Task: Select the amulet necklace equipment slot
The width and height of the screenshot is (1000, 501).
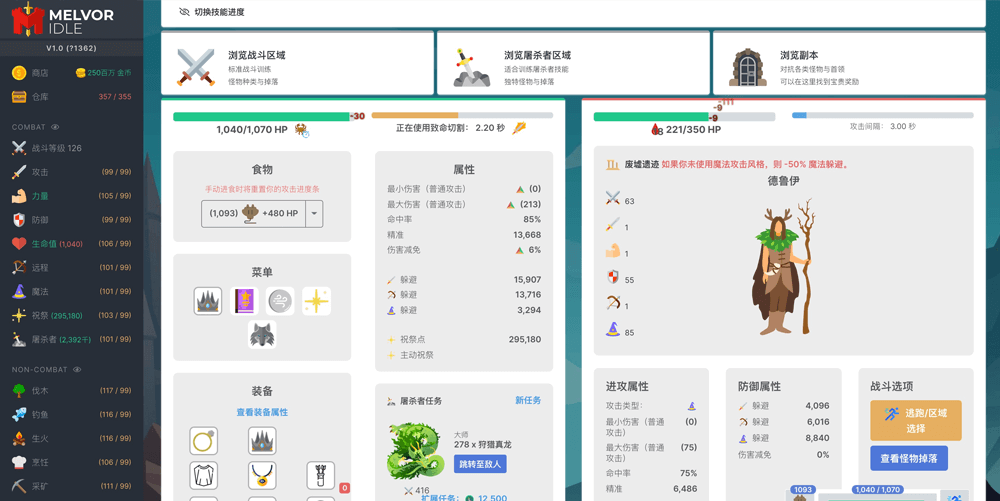Action: coord(262,476)
